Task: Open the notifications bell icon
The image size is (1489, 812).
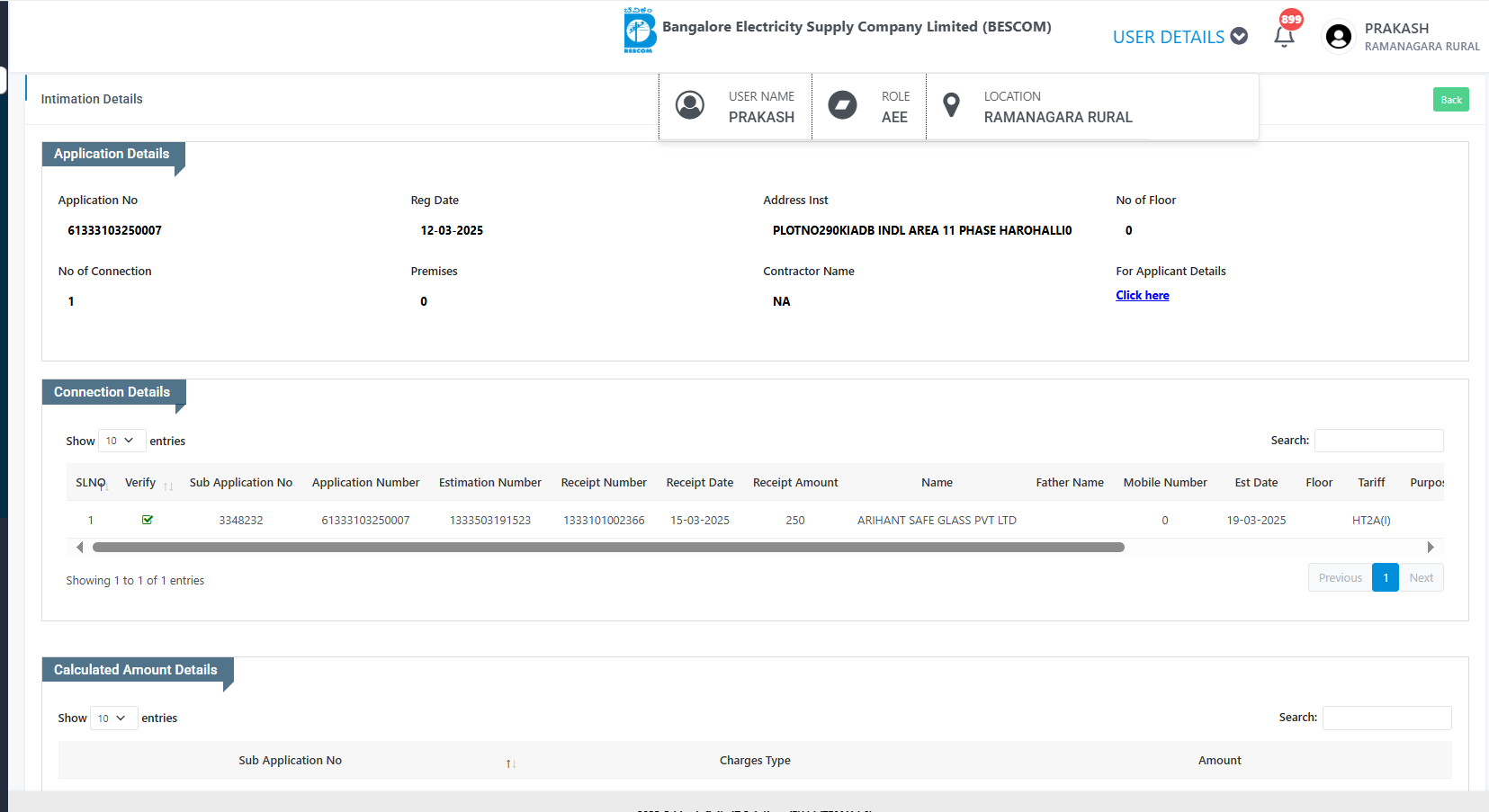Action: coord(1284,36)
